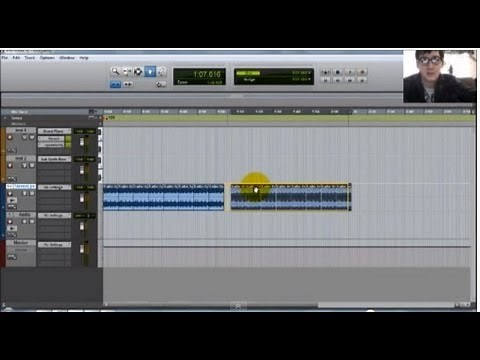This screenshot has height=360, width=480.
Task: Click the Play transport button
Action: click(350, 72)
